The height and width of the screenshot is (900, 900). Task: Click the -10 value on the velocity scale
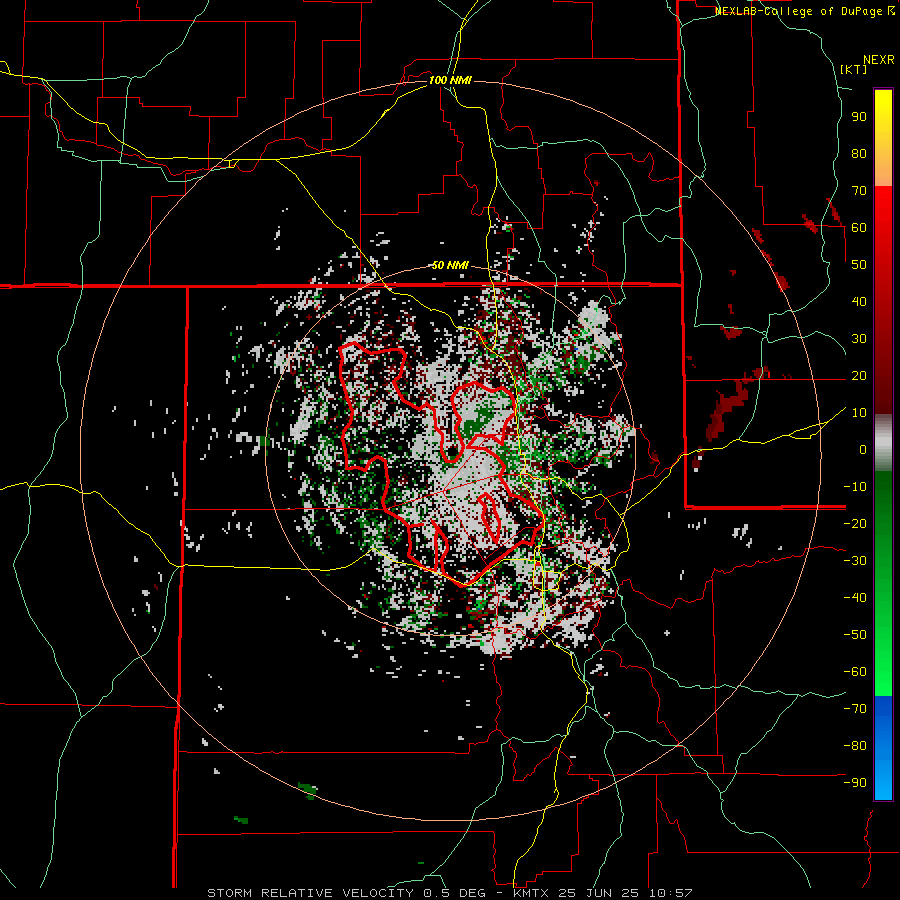coord(855,487)
